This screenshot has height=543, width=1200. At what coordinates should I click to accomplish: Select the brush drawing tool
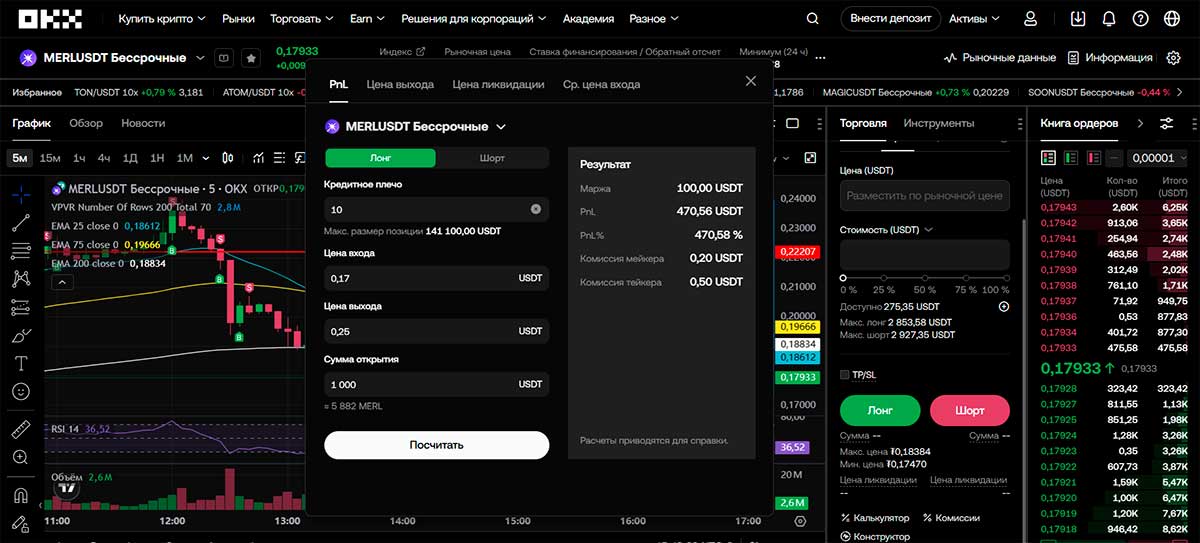21,335
